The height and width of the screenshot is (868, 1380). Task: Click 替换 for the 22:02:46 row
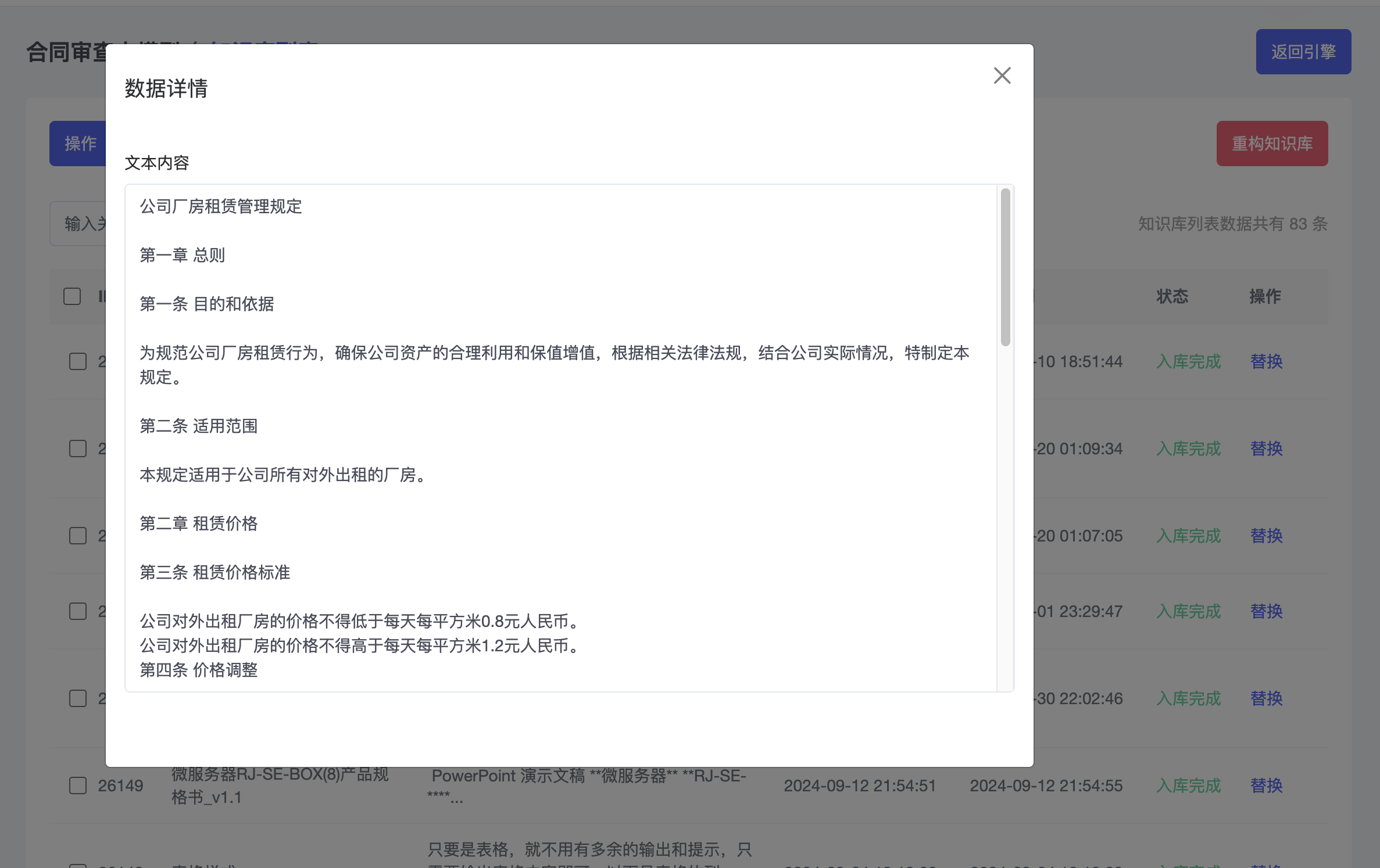tap(1266, 698)
